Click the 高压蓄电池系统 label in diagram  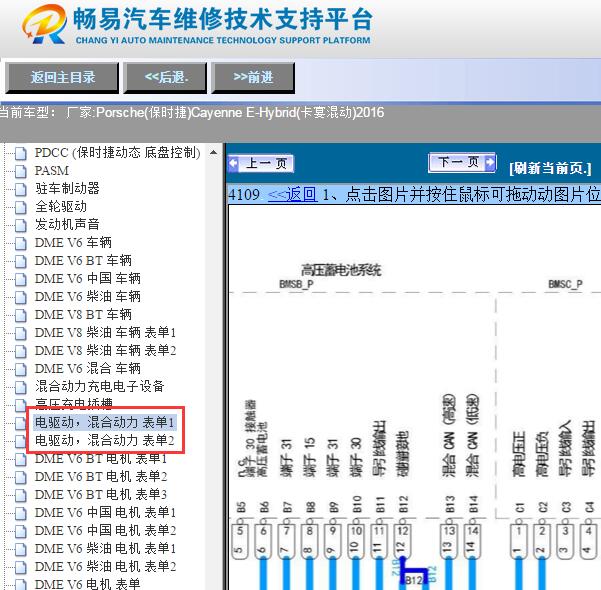pos(341,270)
